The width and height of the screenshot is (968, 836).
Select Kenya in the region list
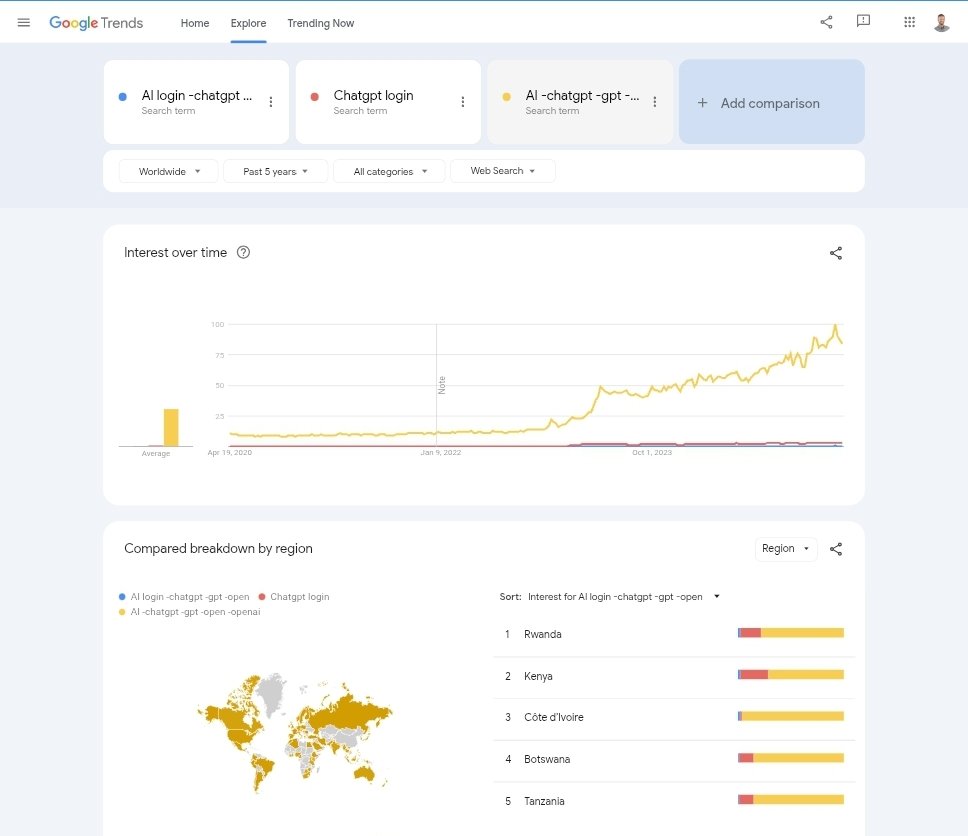538,676
